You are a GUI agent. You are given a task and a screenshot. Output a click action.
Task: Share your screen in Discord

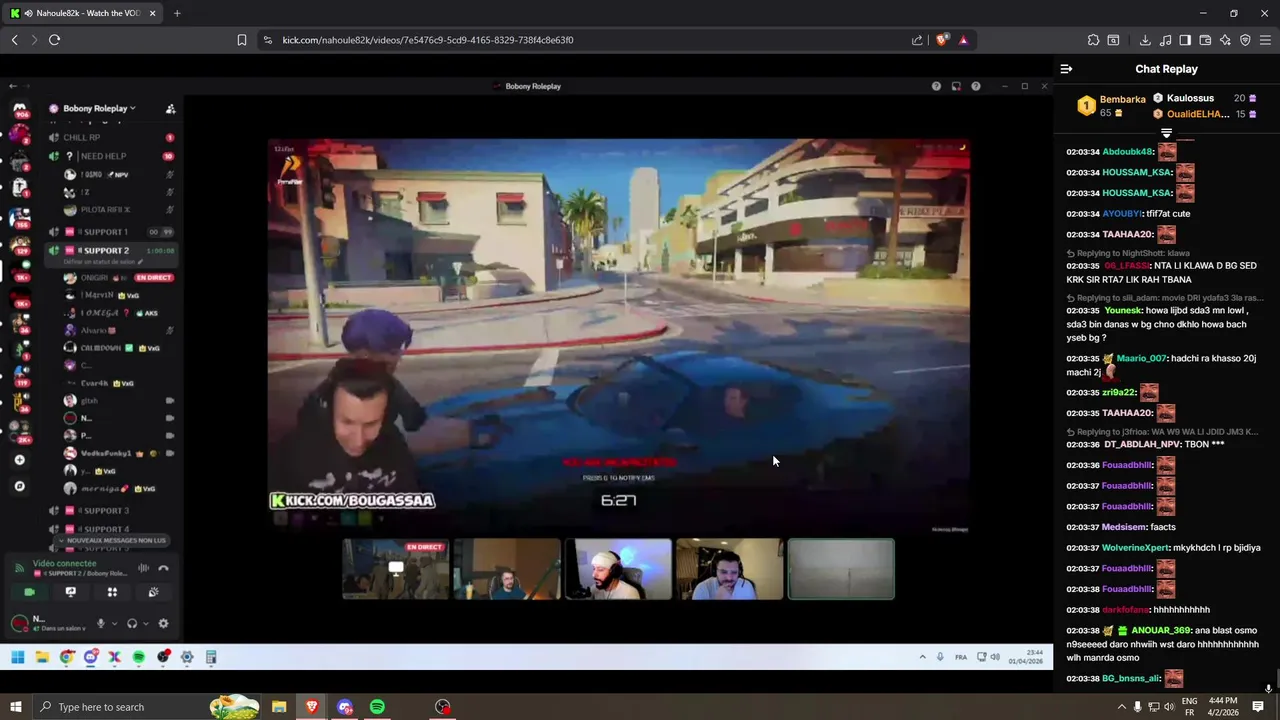click(70, 592)
